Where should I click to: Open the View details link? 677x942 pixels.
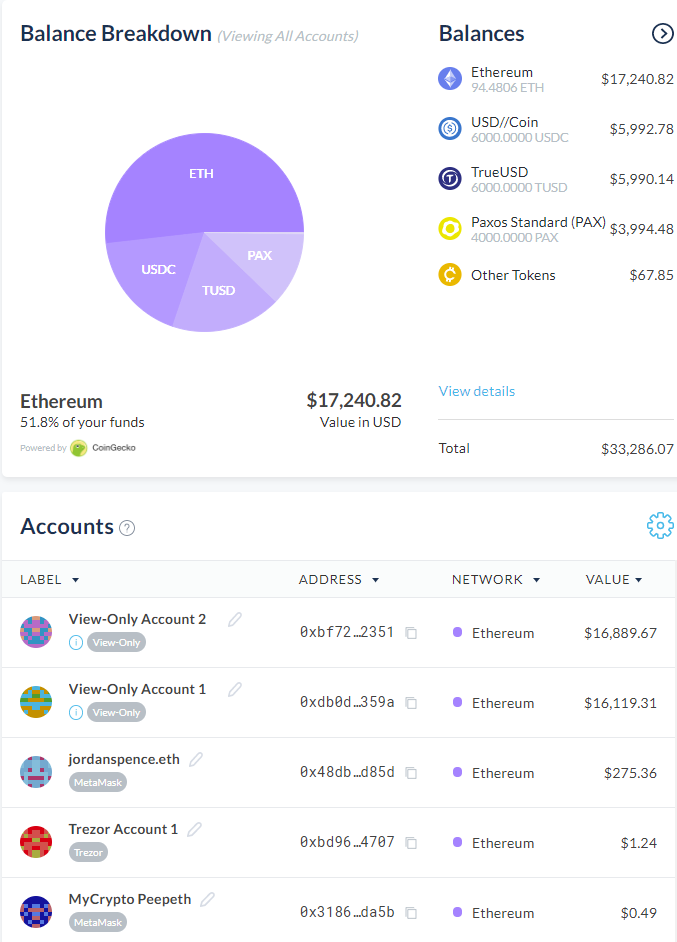(x=477, y=391)
